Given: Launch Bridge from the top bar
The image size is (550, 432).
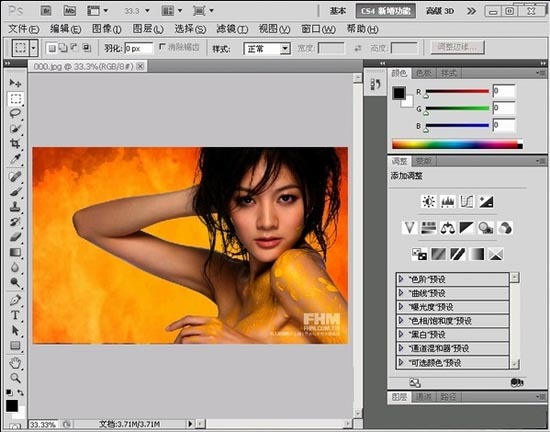Looking at the screenshot, I should [46, 11].
